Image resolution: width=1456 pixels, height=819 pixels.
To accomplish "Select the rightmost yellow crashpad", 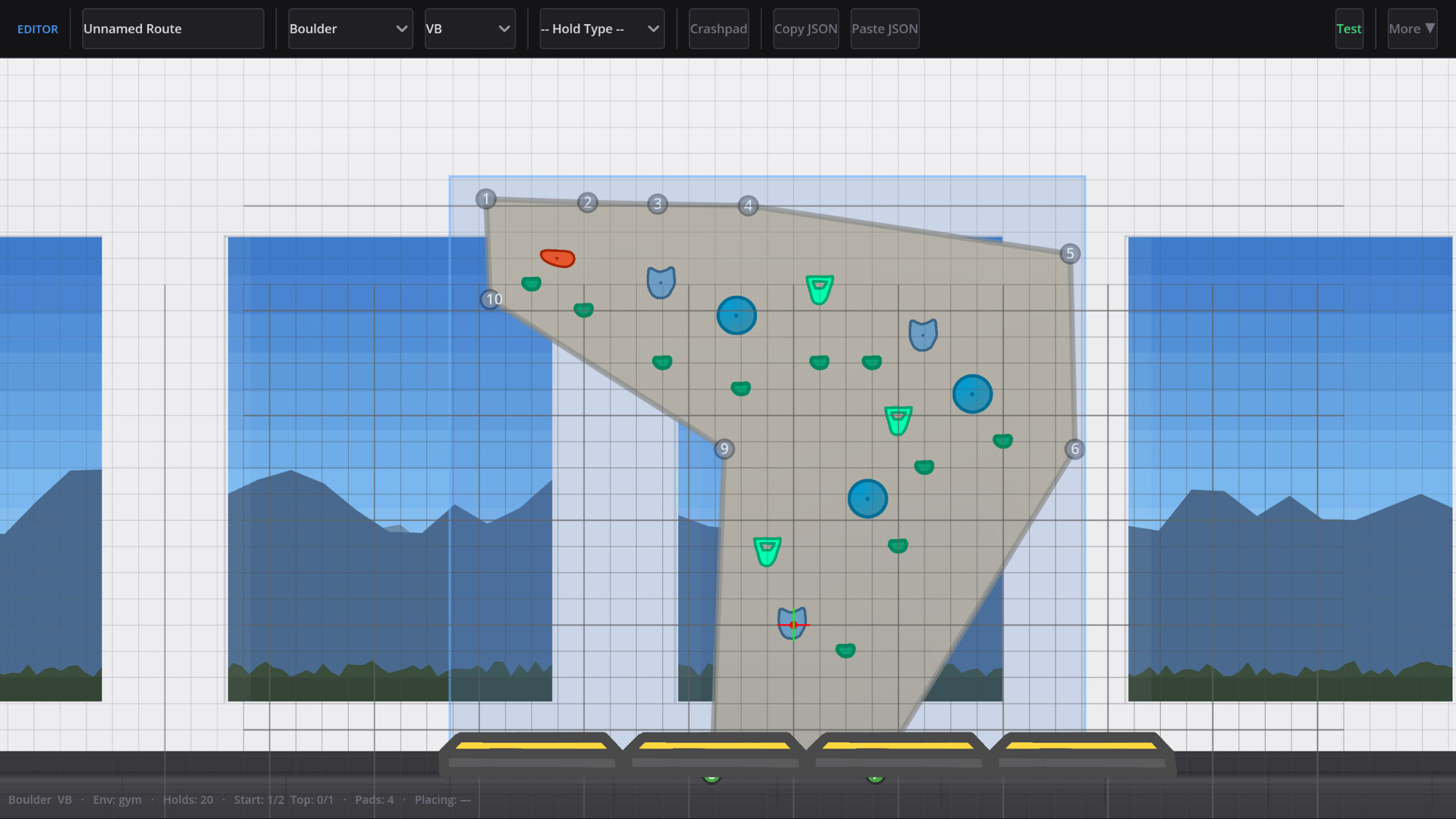I will tap(1082, 747).
